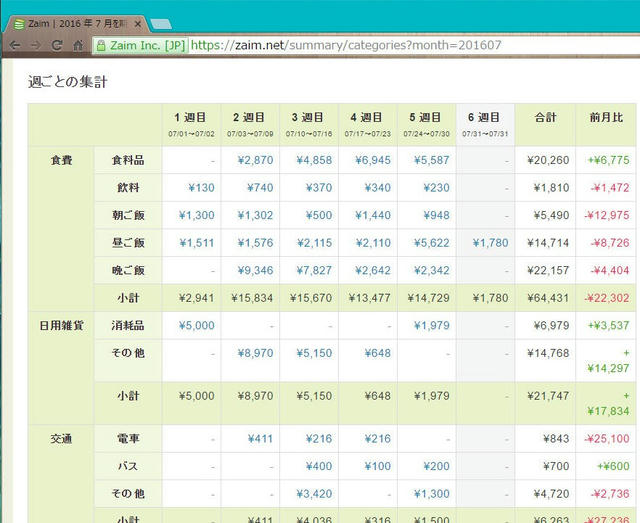The image size is (640, 523).
Task: Open 食料品 week 3 amount ¥4,858
Action: 314,160
